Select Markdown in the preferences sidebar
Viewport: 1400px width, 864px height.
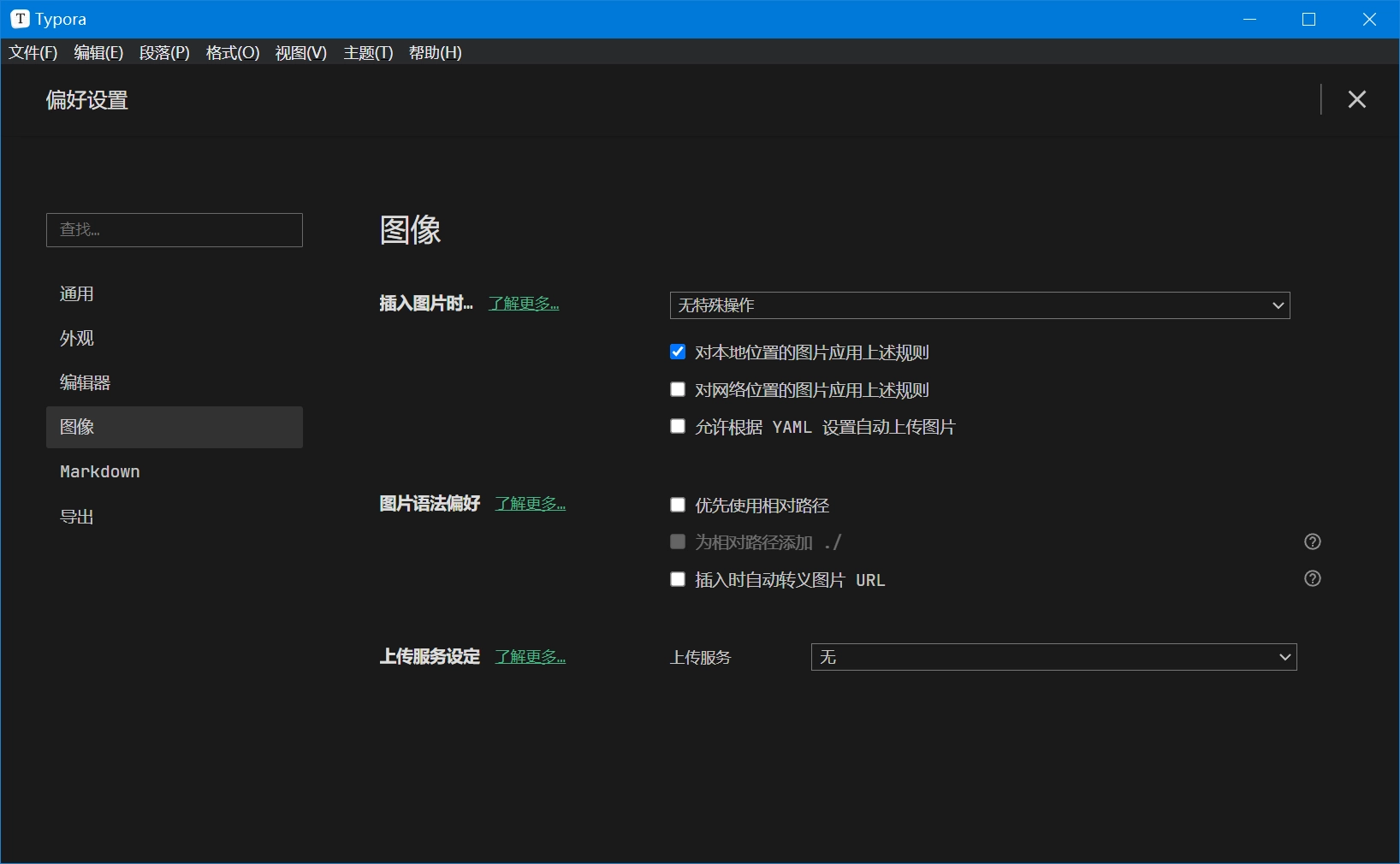(x=175, y=471)
